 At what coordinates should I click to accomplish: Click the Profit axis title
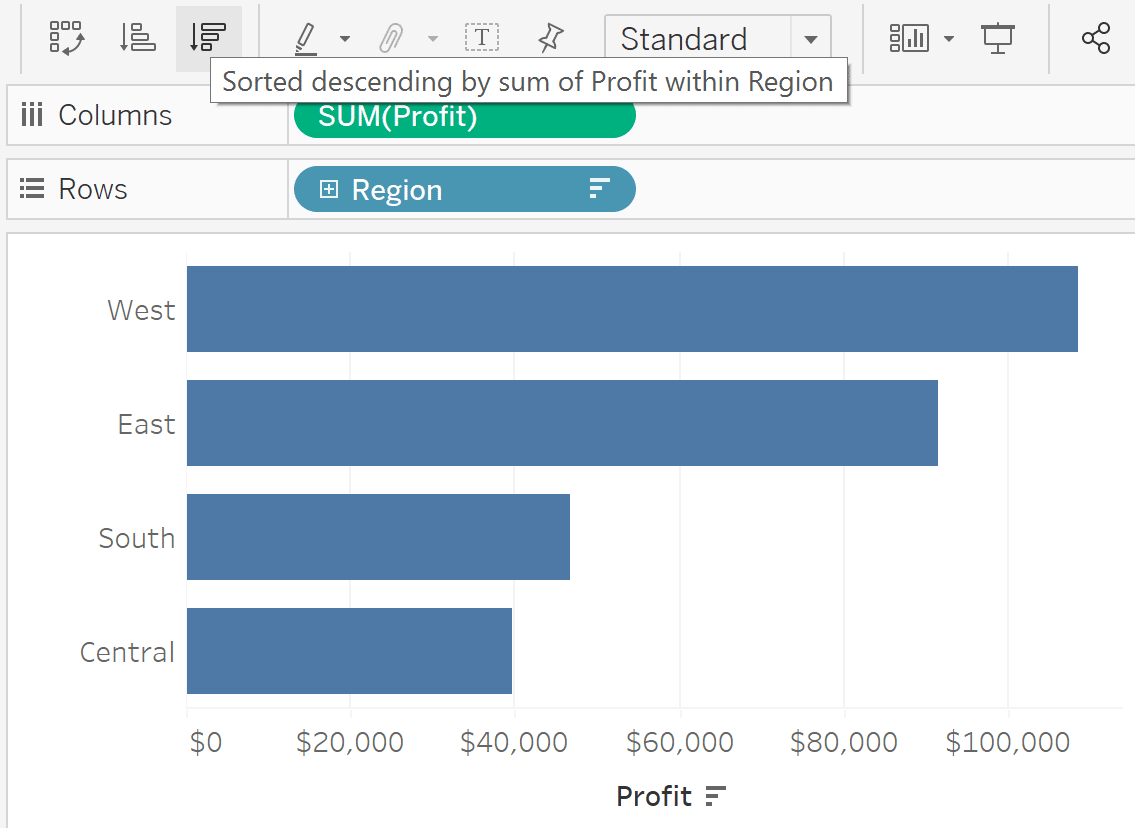tap(654, 796)
